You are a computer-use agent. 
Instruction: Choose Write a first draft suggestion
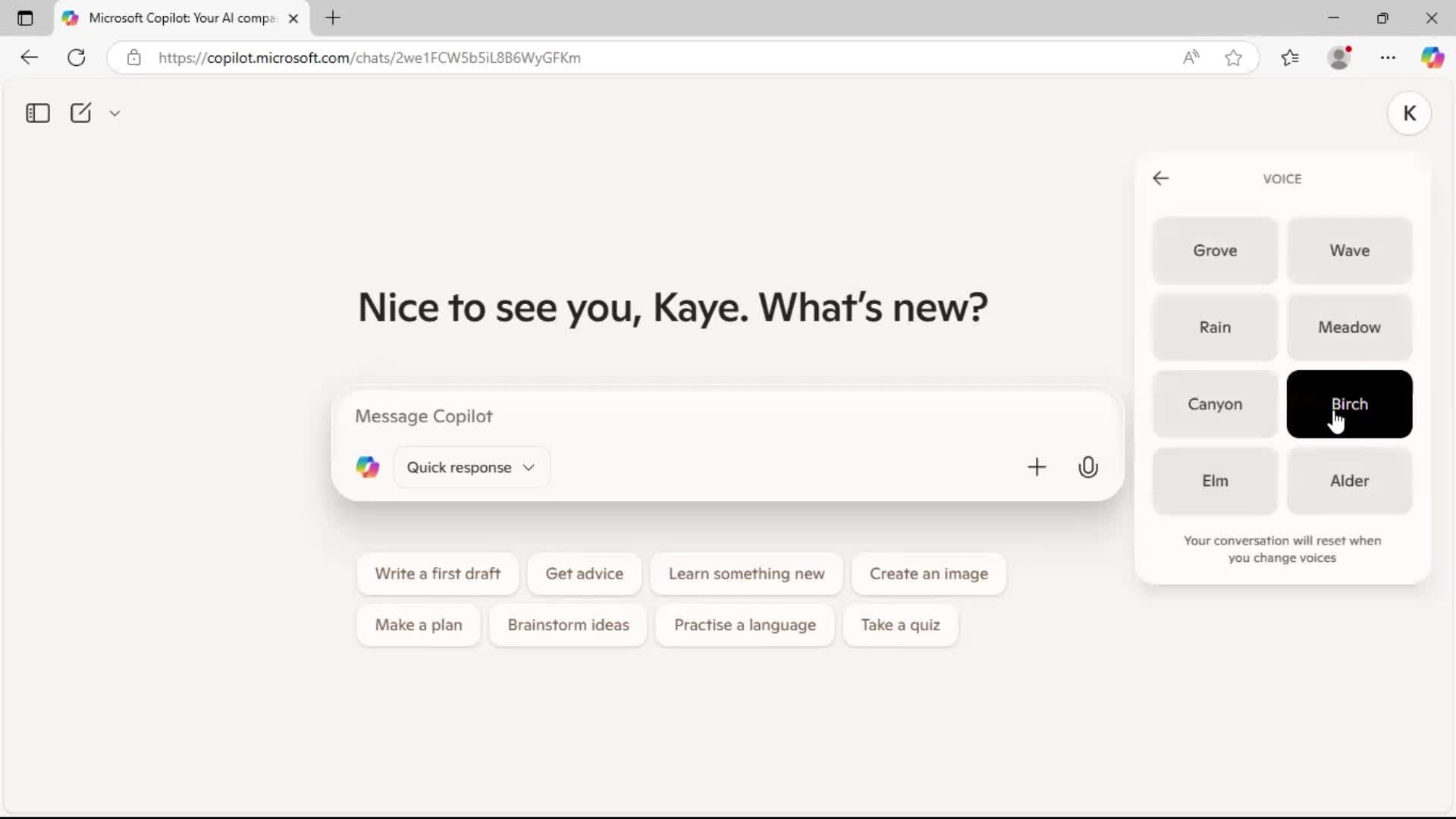pyautogui.click(x=438, y=574)
